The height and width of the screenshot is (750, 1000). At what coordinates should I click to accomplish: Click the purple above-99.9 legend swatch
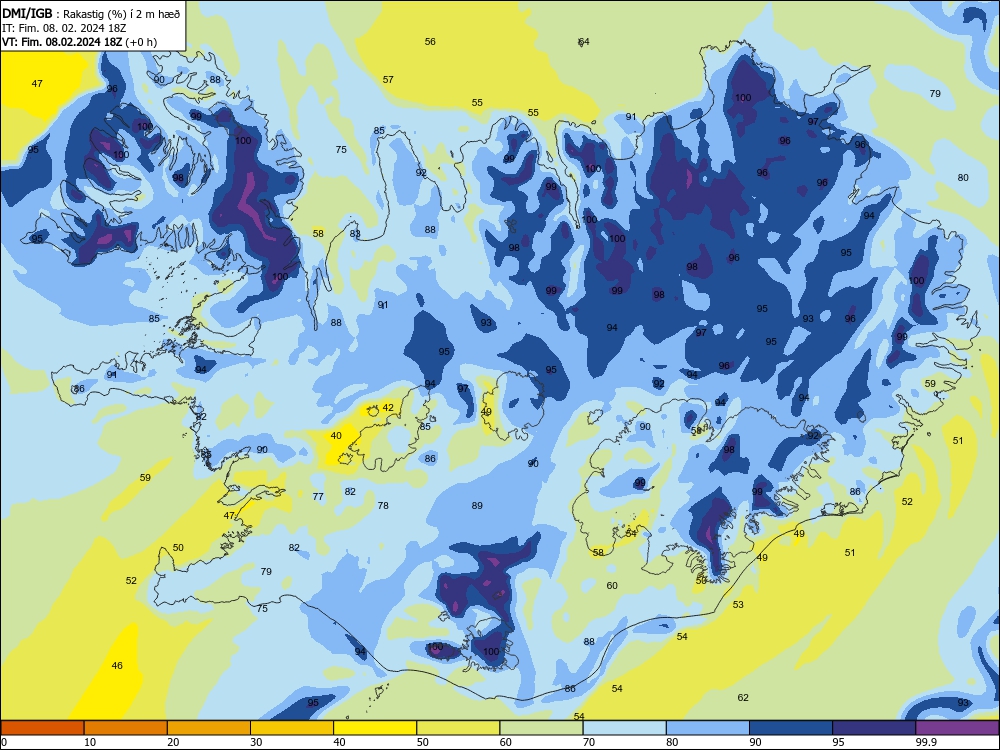point(957,728)
